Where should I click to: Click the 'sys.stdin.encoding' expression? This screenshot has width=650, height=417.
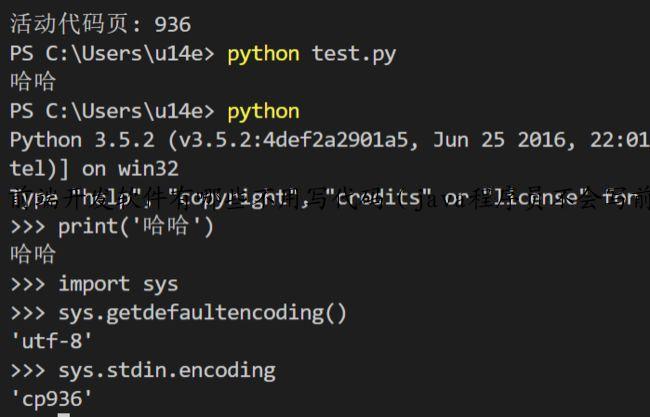tap(166, 371)
